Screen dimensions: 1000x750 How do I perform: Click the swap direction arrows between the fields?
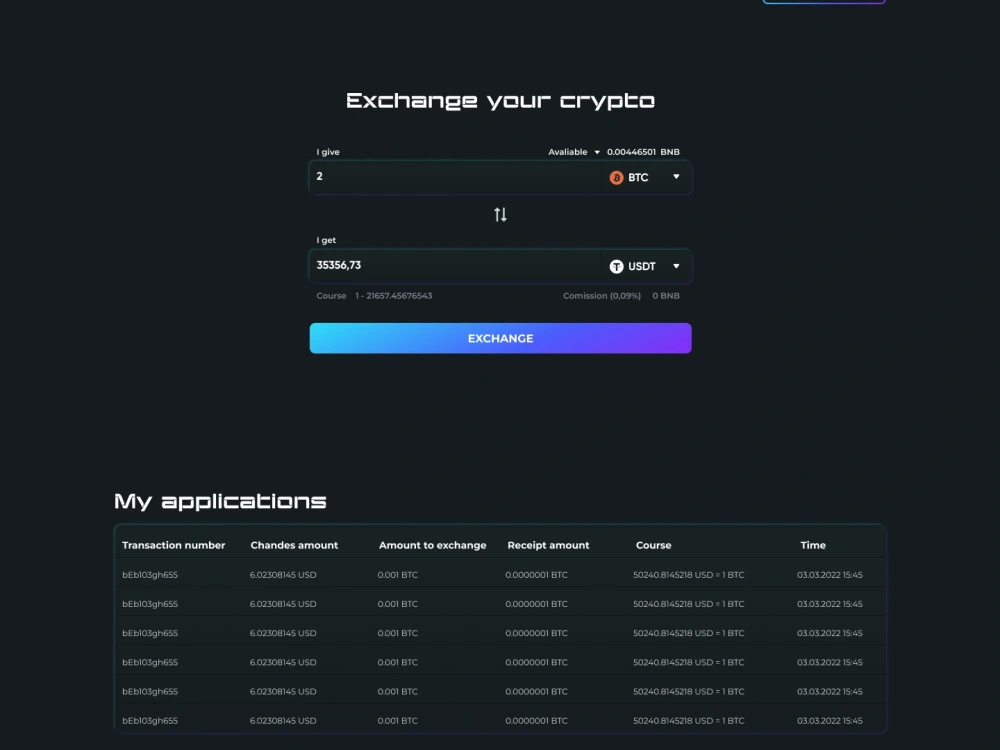pos(500,214)
